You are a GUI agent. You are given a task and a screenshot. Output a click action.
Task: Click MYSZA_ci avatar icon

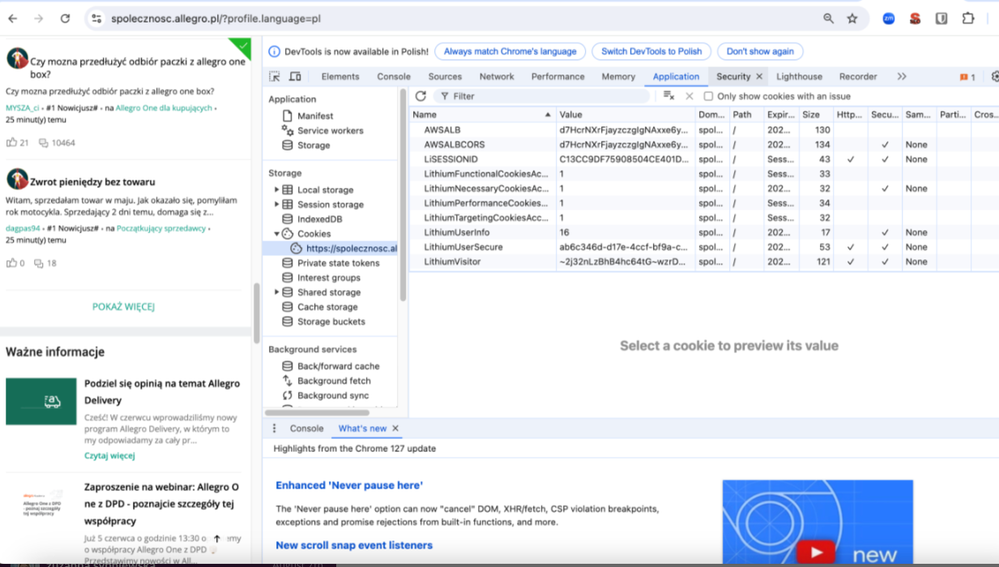pos(17,59)
